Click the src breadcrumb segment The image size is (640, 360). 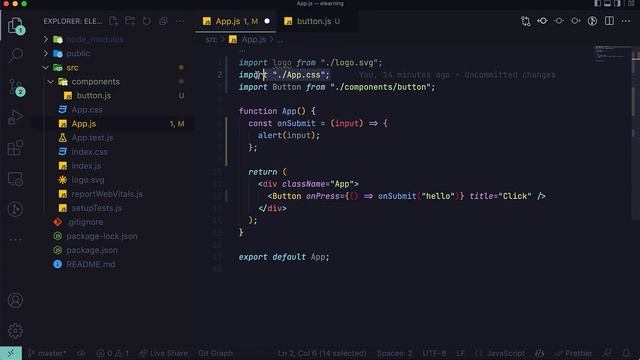coord(211,40)
